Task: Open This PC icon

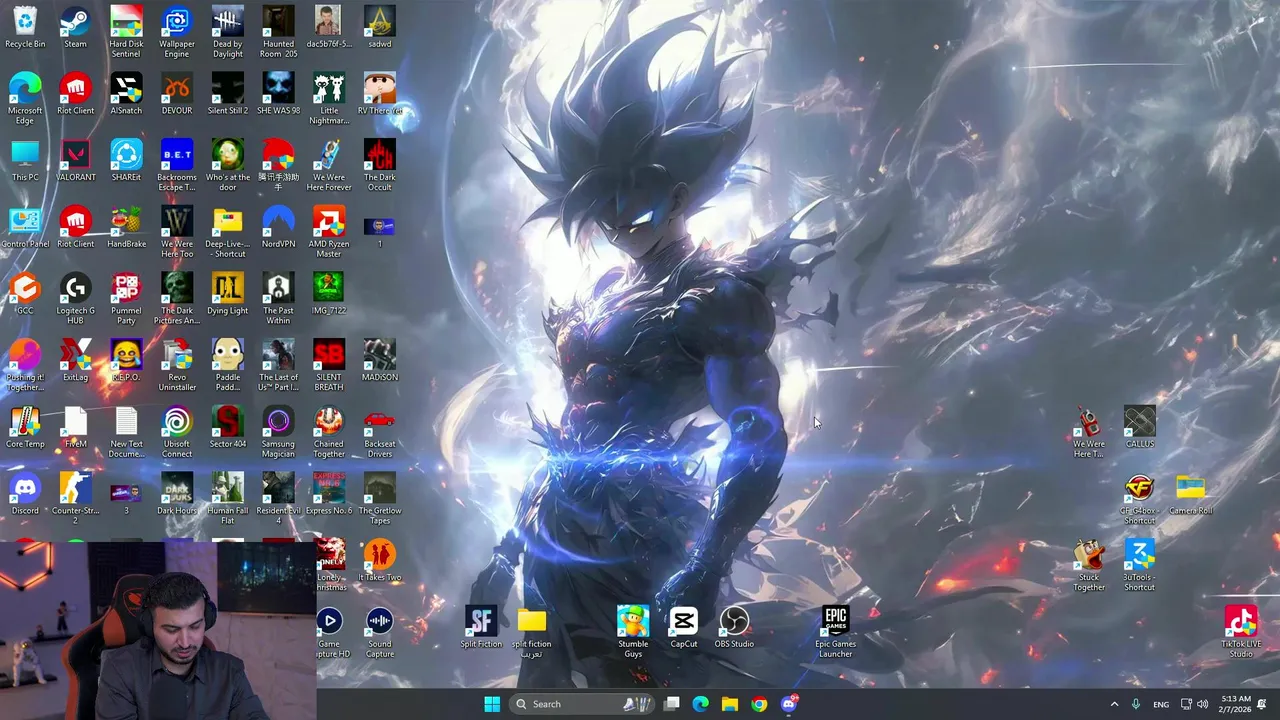Action: pyautogui.click(x=25, y=160)
